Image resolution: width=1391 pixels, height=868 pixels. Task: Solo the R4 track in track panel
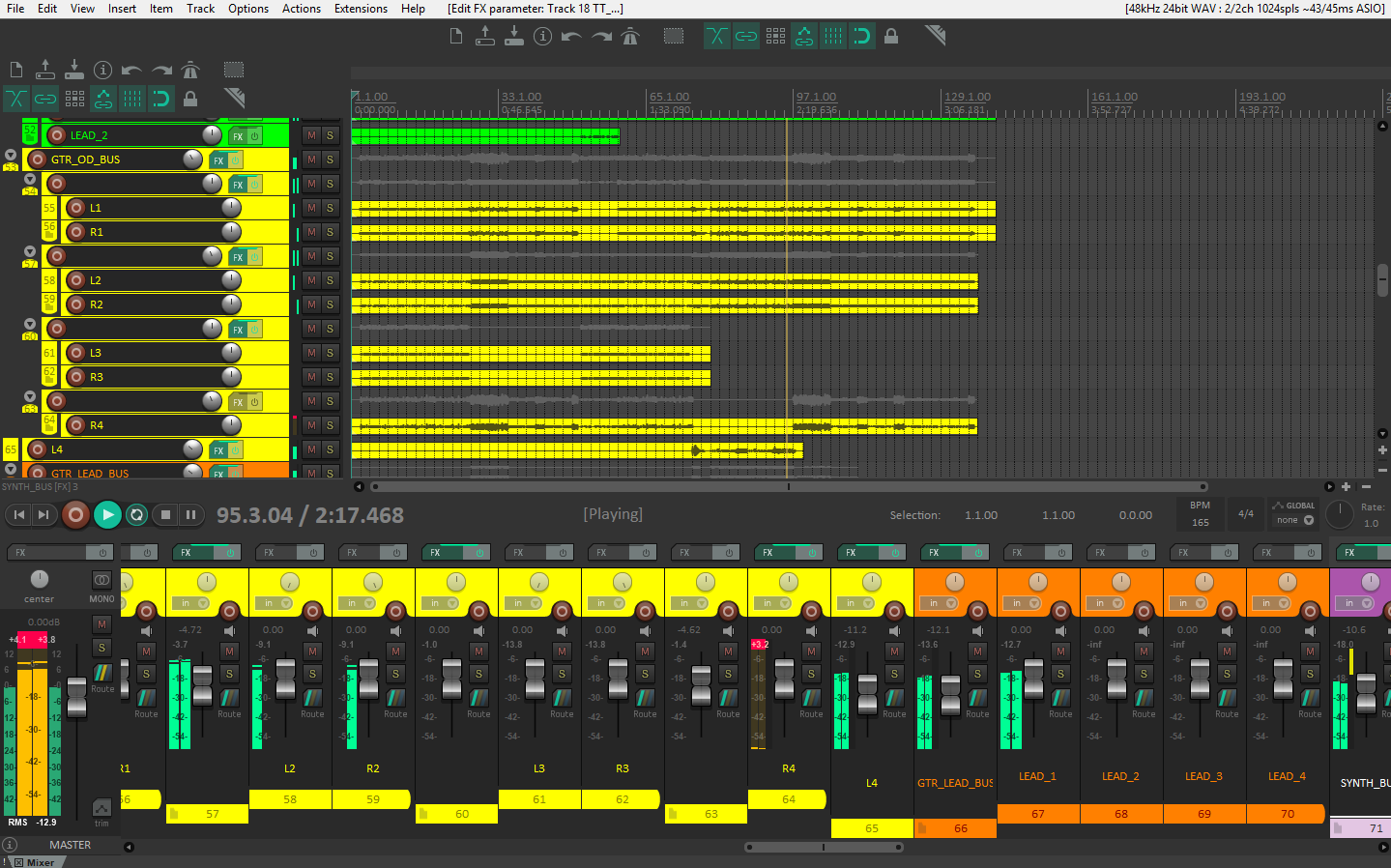[x=331, y=425]
